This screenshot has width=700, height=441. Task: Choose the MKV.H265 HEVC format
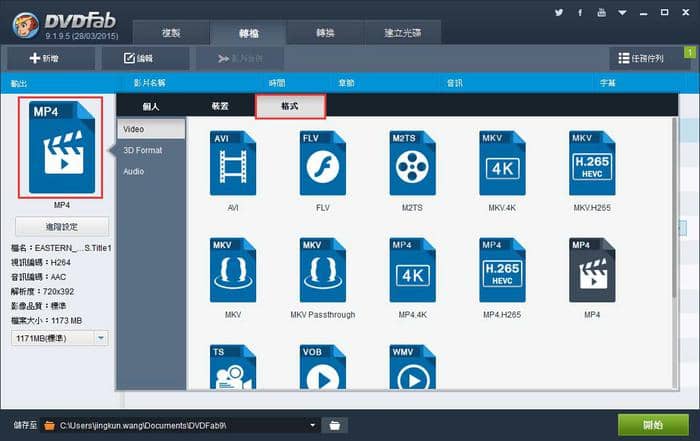click(x=592, y=163)
